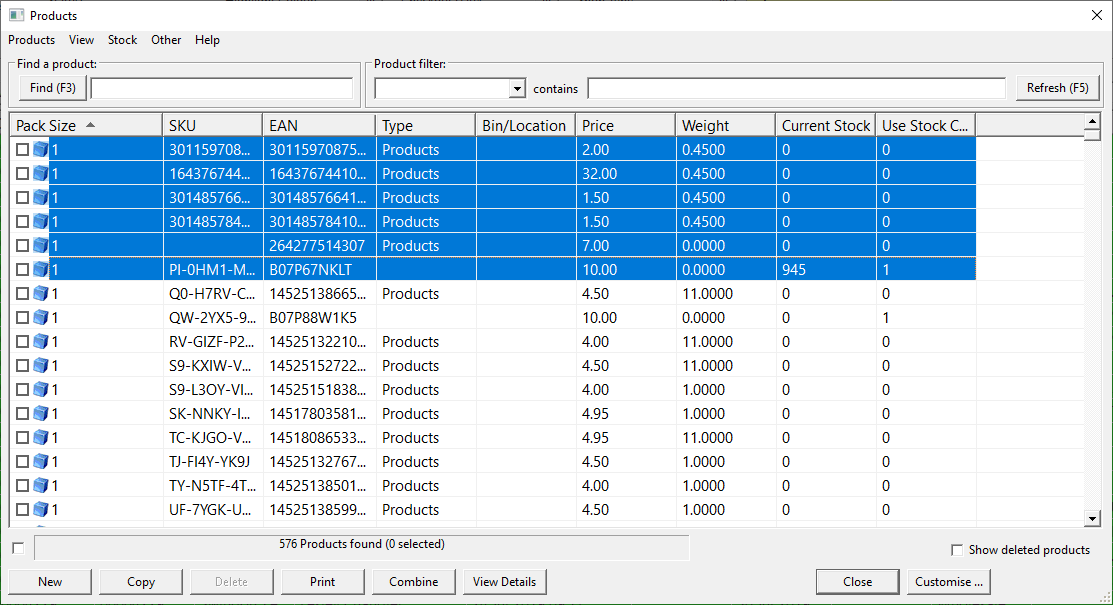Image resolution: width=1113 pixels, height=605 pixels.
Task: Sort by the Weight column header
Action: (x=725, y=125)
